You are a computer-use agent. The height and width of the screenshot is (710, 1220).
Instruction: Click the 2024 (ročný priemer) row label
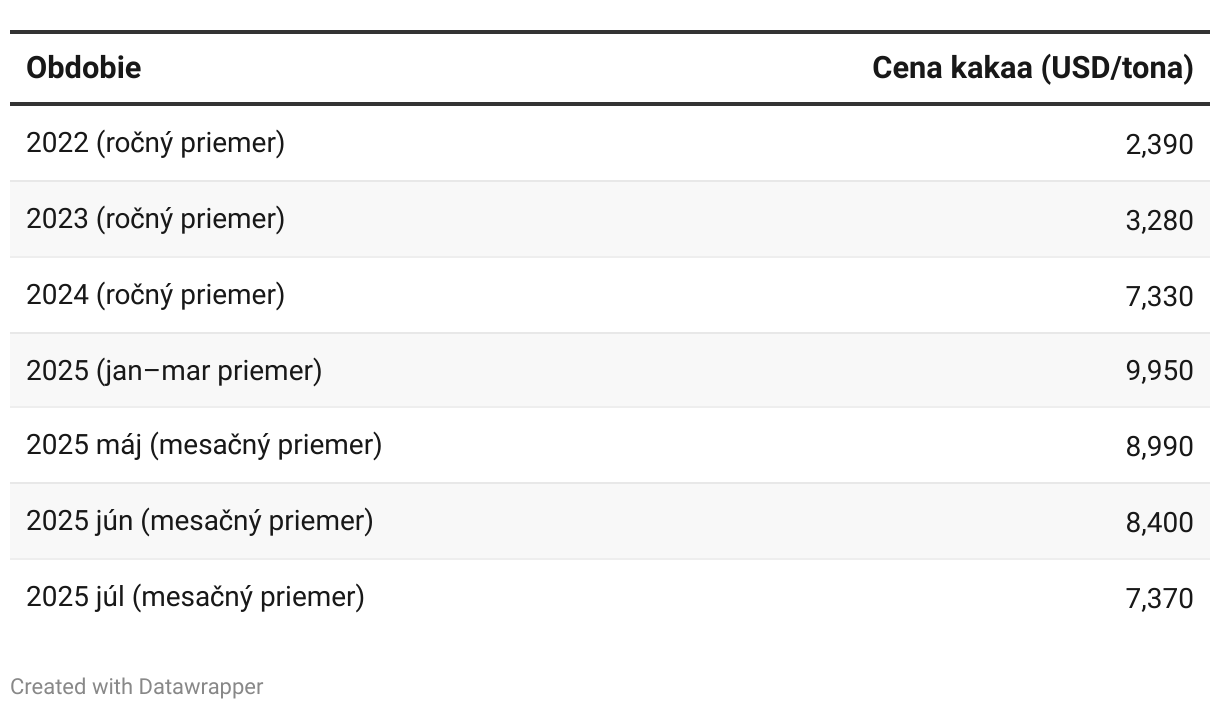(x=155, y=295)
